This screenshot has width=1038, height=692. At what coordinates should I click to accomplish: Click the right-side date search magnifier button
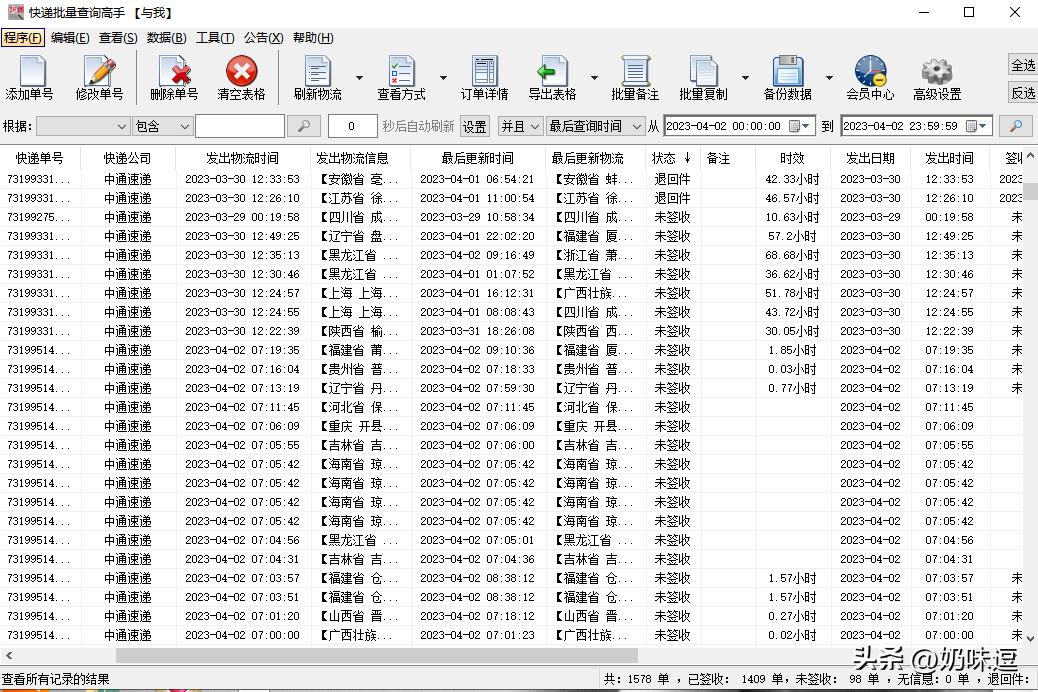(x=1015, y=126)
